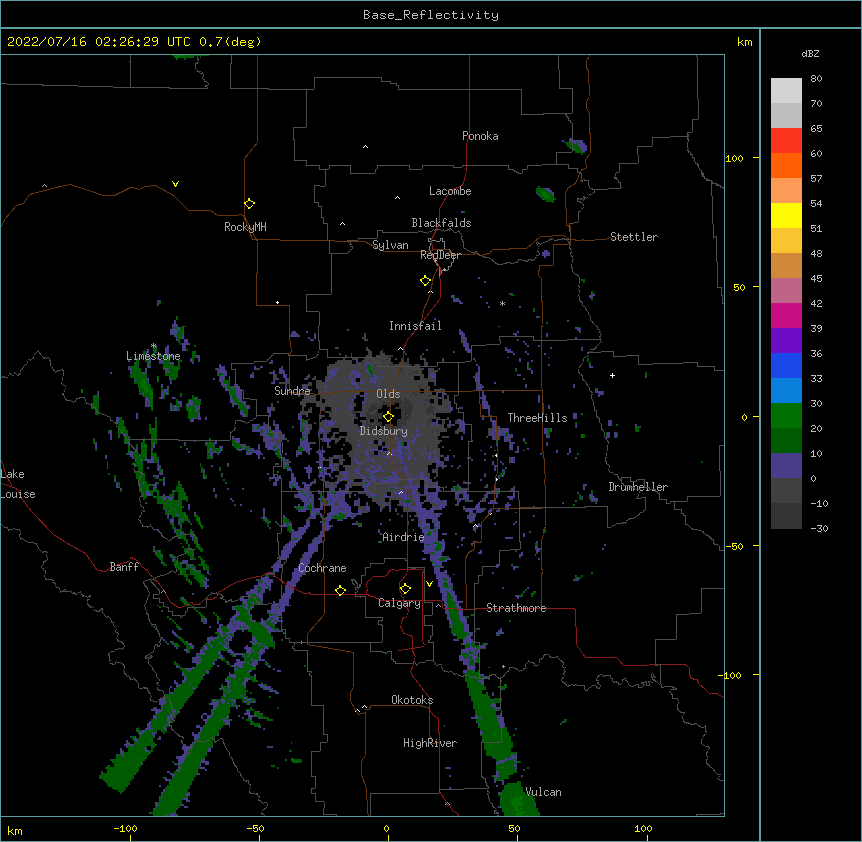Select the Blackfalds label

point(441,223)
